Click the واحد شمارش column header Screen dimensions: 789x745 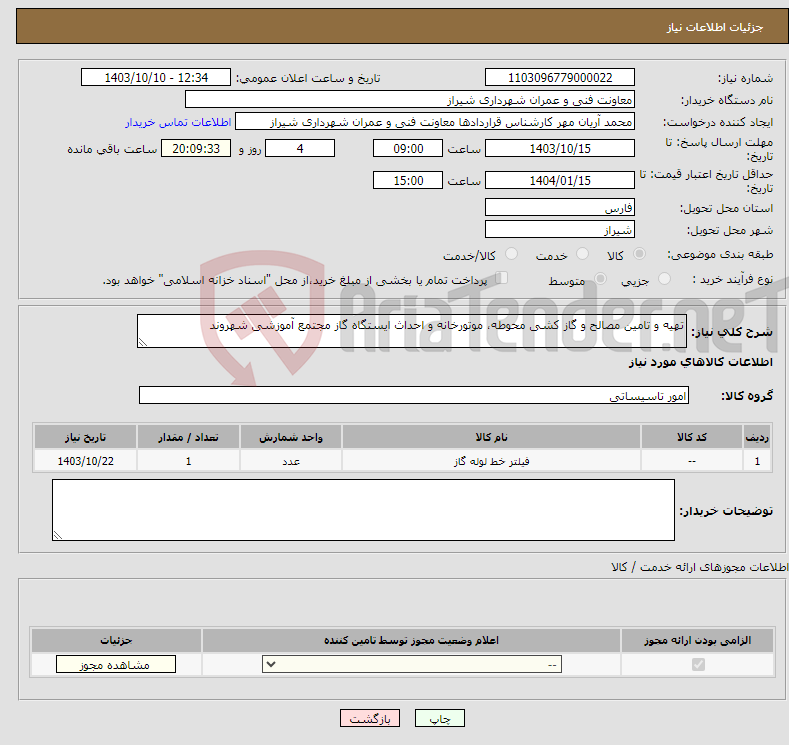(291, 437)
